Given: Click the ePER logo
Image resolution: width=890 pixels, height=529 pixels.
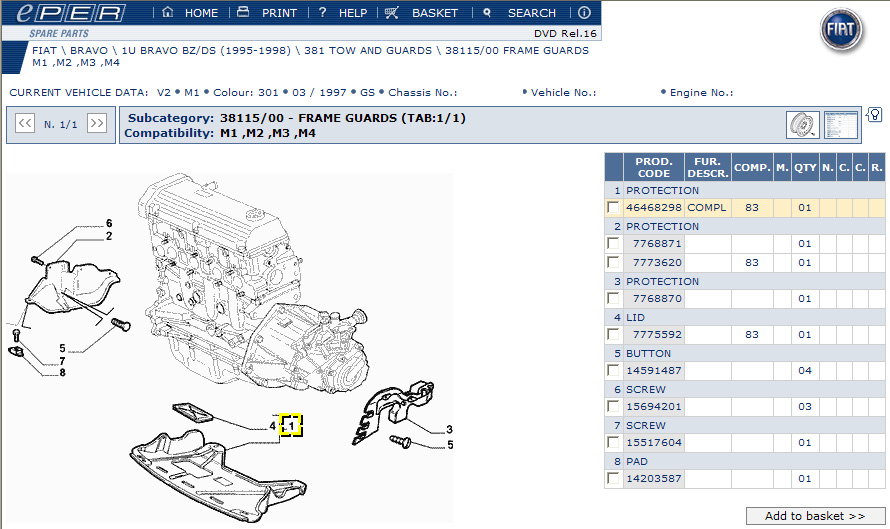Looking at the screenshot, I should pos(70,13).
